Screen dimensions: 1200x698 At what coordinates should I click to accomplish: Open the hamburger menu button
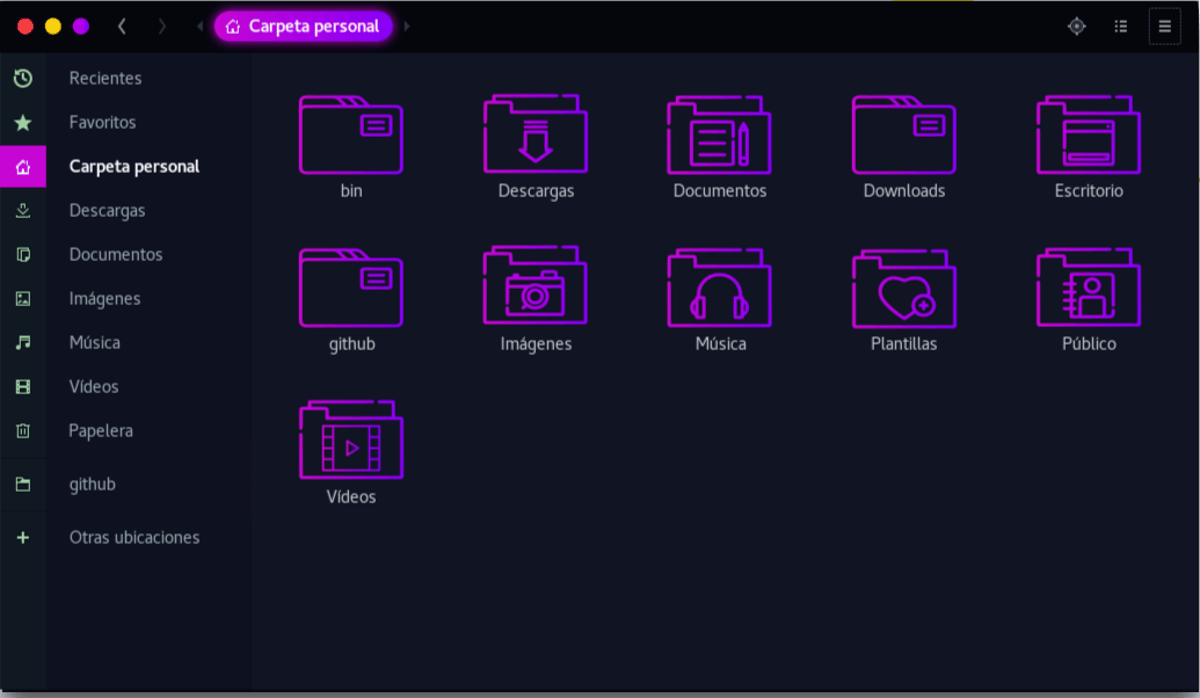point(1164,27)
